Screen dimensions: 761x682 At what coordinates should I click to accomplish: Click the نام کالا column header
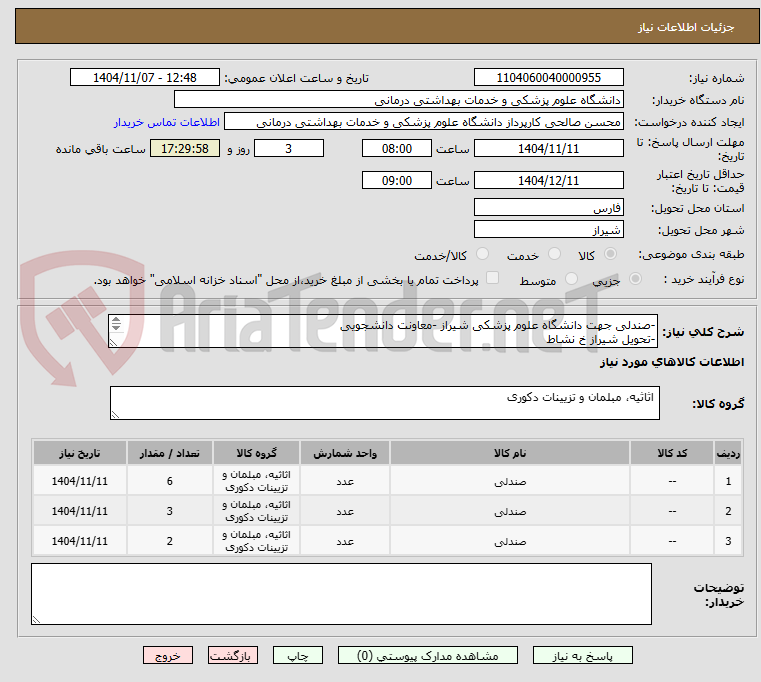coord(510,453)
